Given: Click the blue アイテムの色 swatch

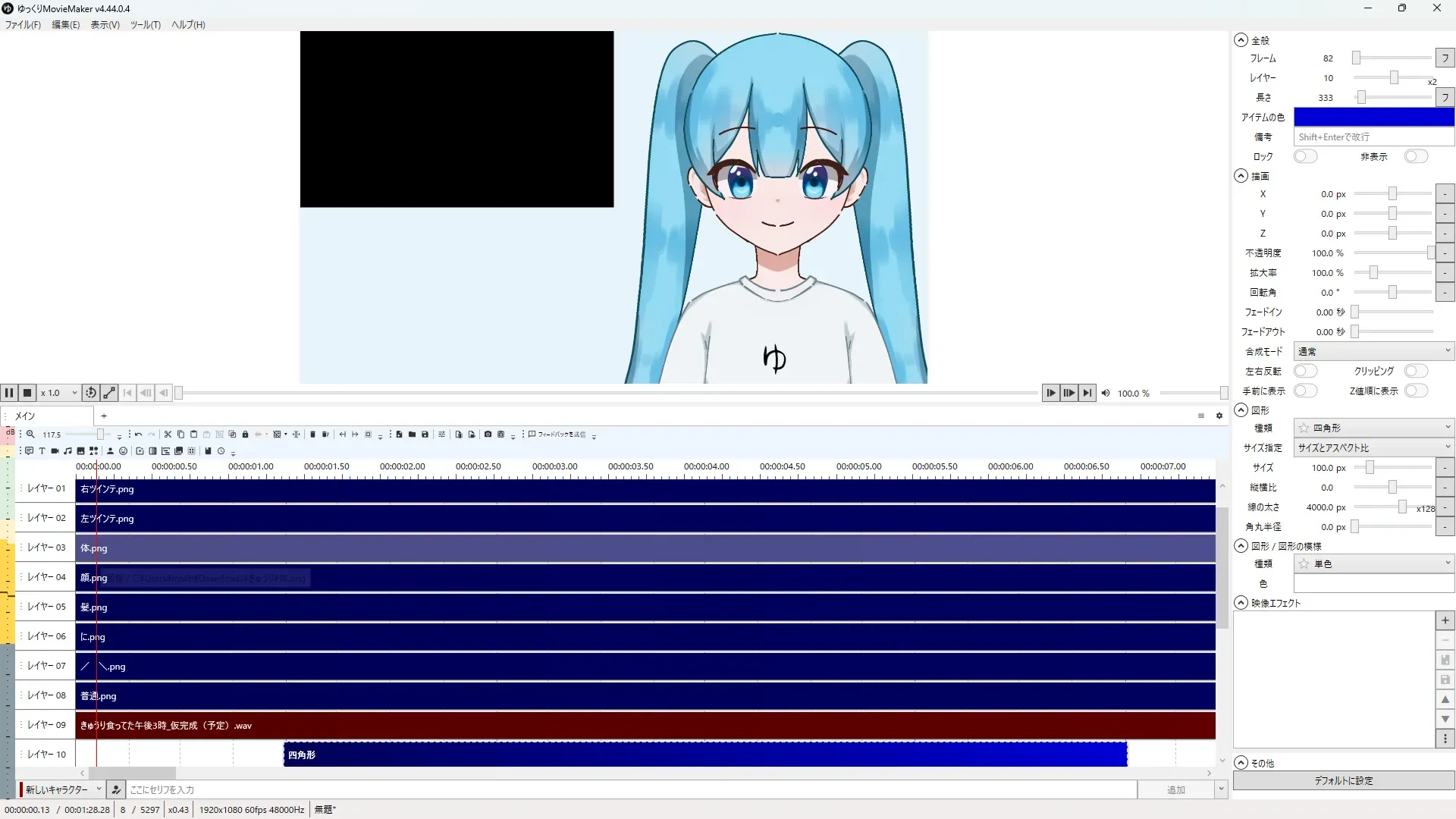Looking at the screenshot, I should (1373, 117).
